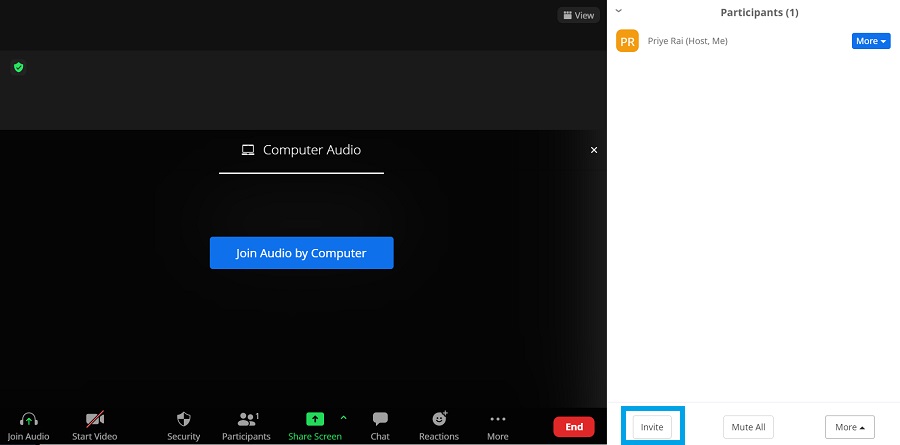Open the View layout menu
Viewport: 900px width, 445px height.
click(578, 15)
